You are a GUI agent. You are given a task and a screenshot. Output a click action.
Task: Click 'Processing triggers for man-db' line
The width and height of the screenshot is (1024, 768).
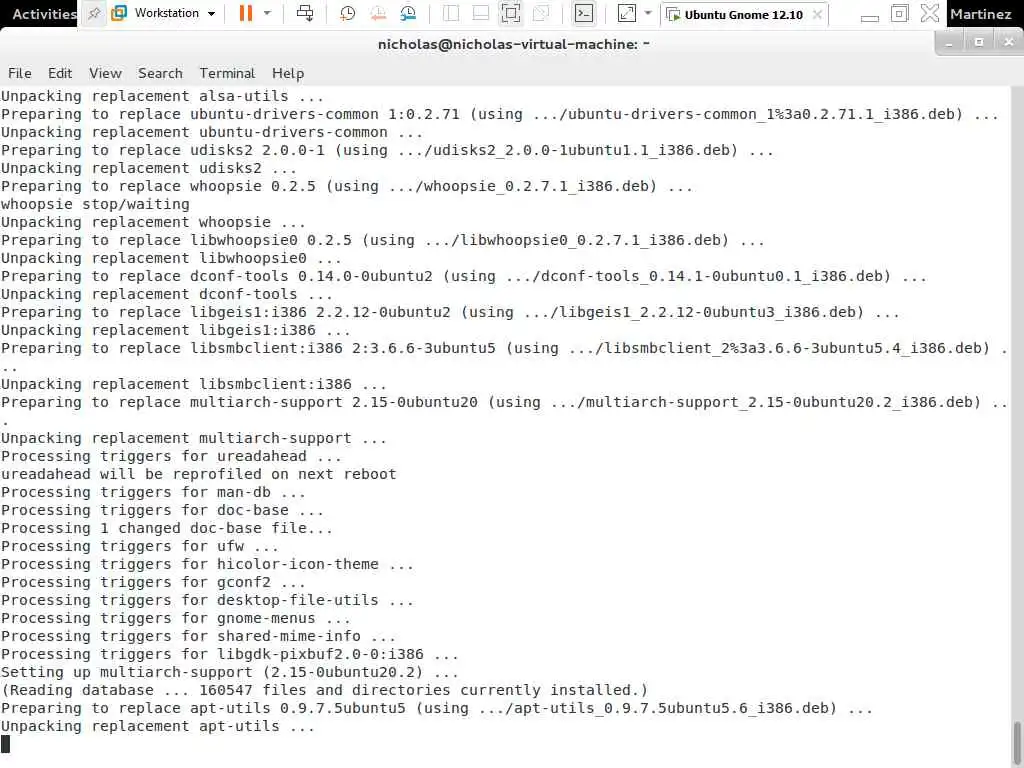click(153, 492)
